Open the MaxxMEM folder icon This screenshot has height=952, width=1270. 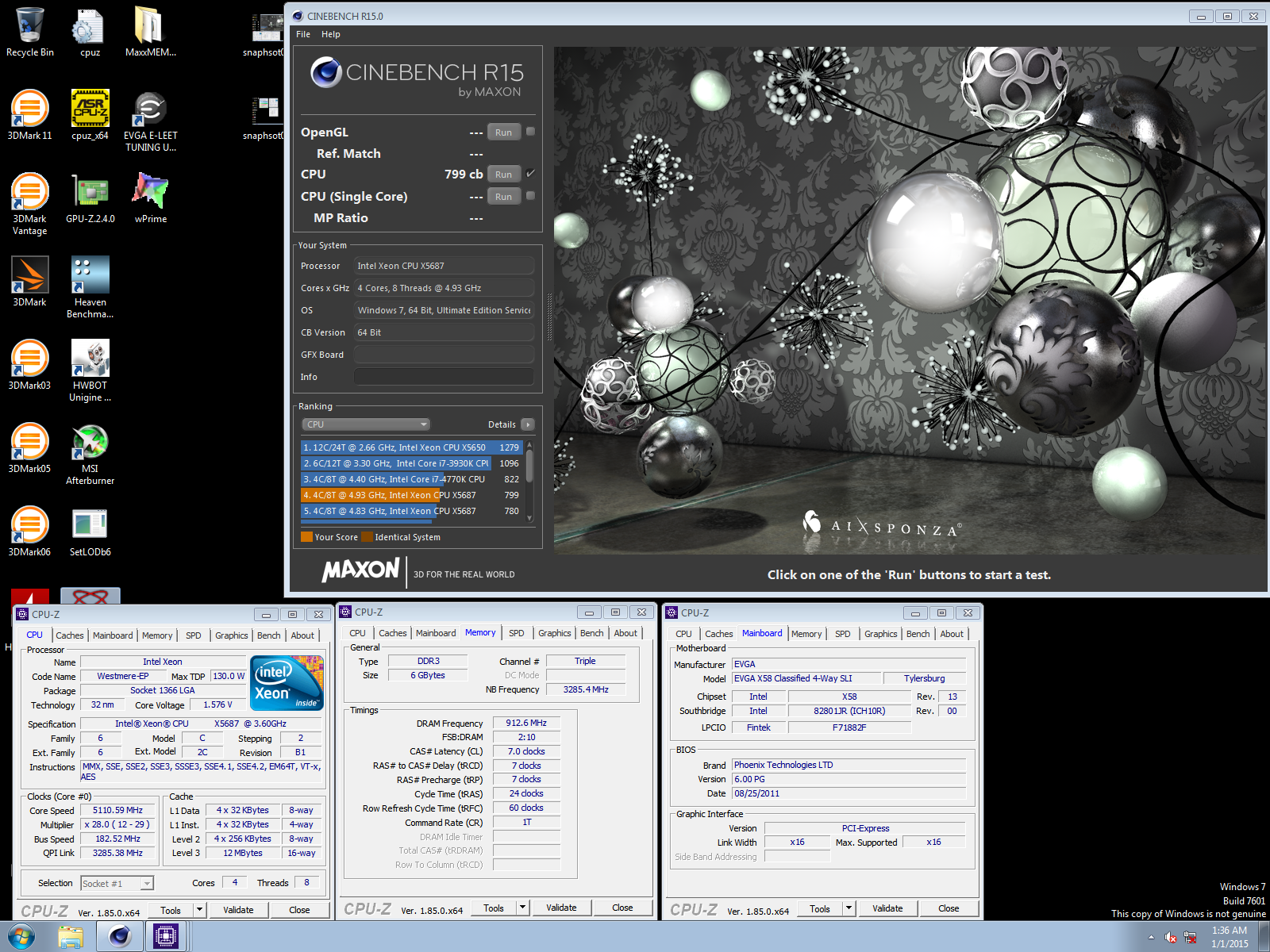pyautogui.click(x=150, y=32)
